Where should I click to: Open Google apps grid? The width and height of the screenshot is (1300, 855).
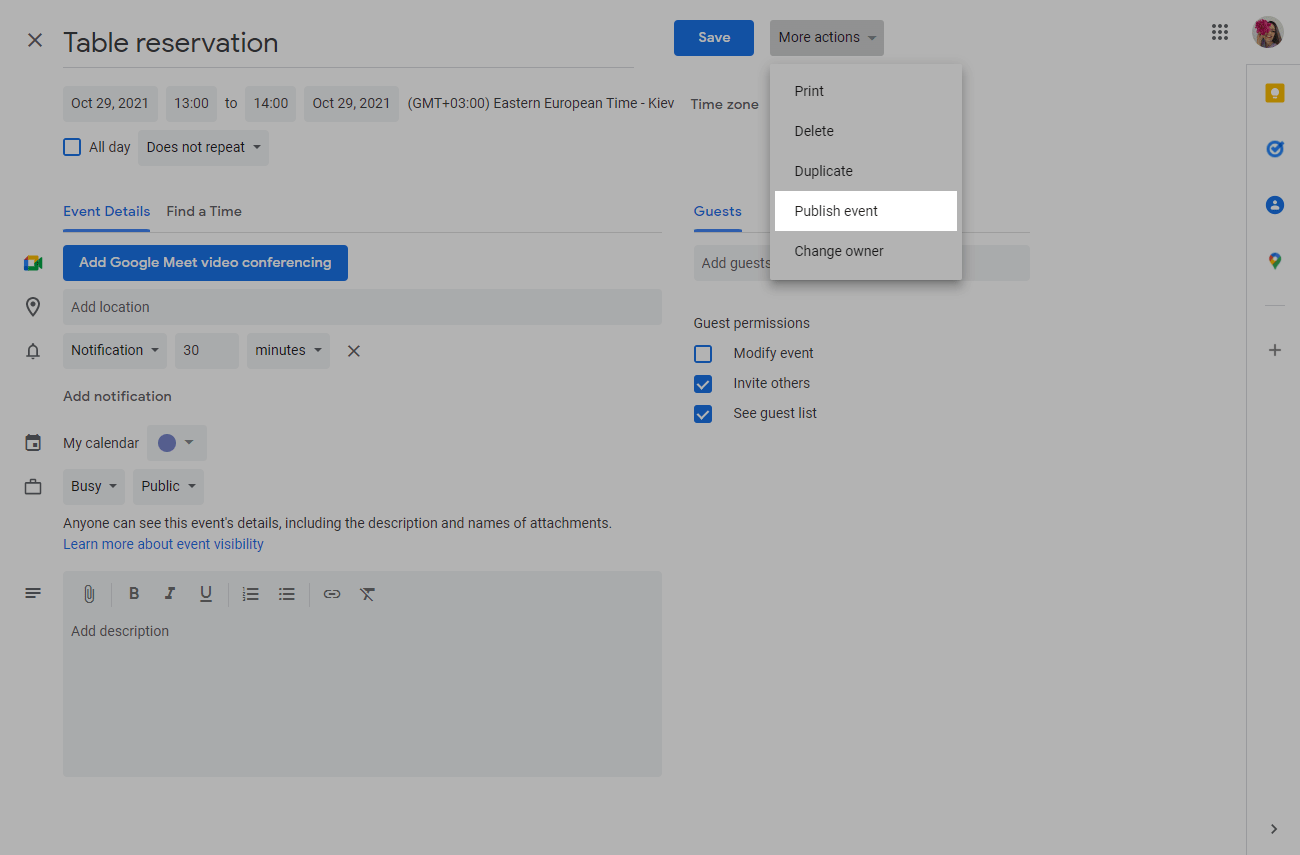point(1219,32)
